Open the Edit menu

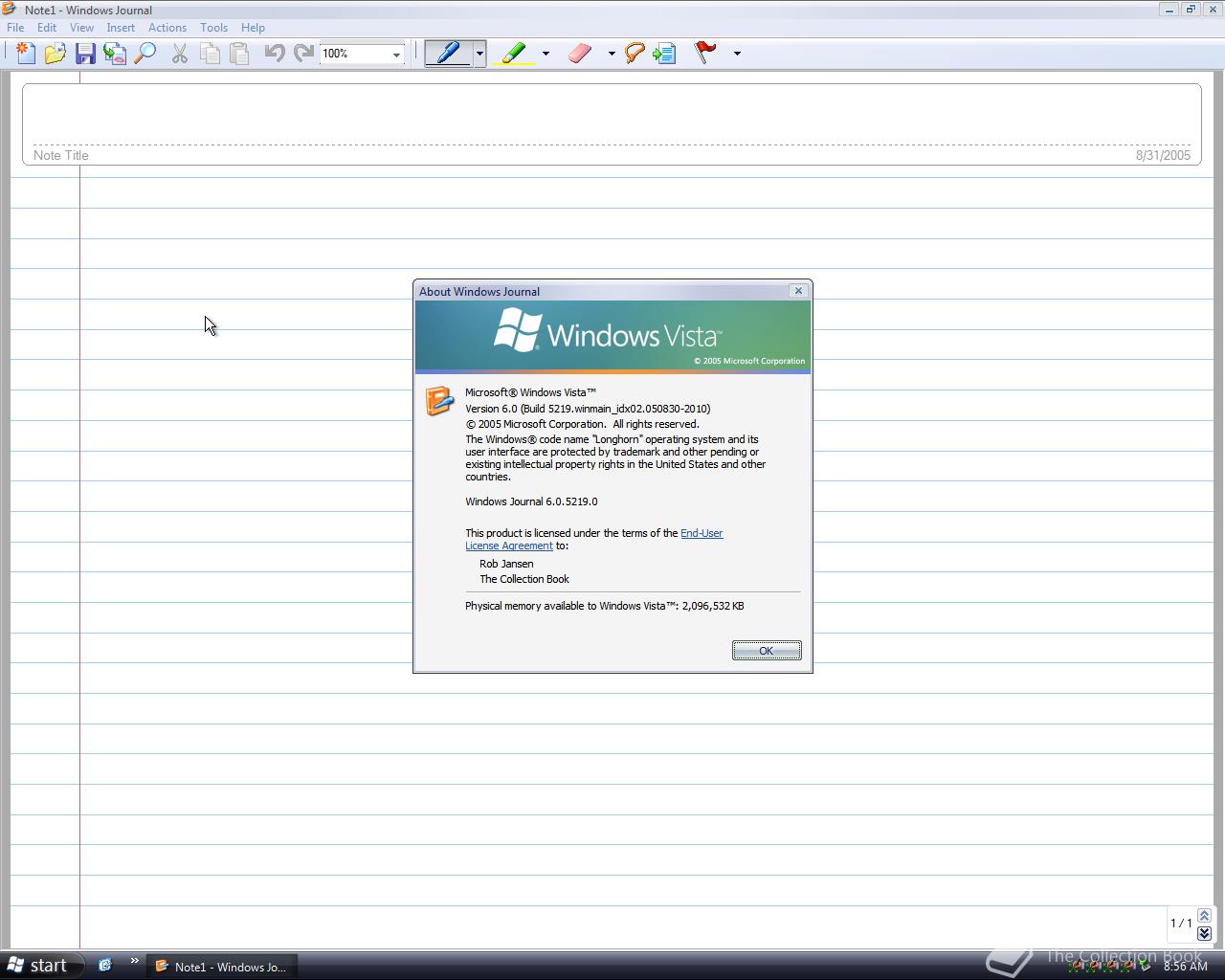(46, 28)
